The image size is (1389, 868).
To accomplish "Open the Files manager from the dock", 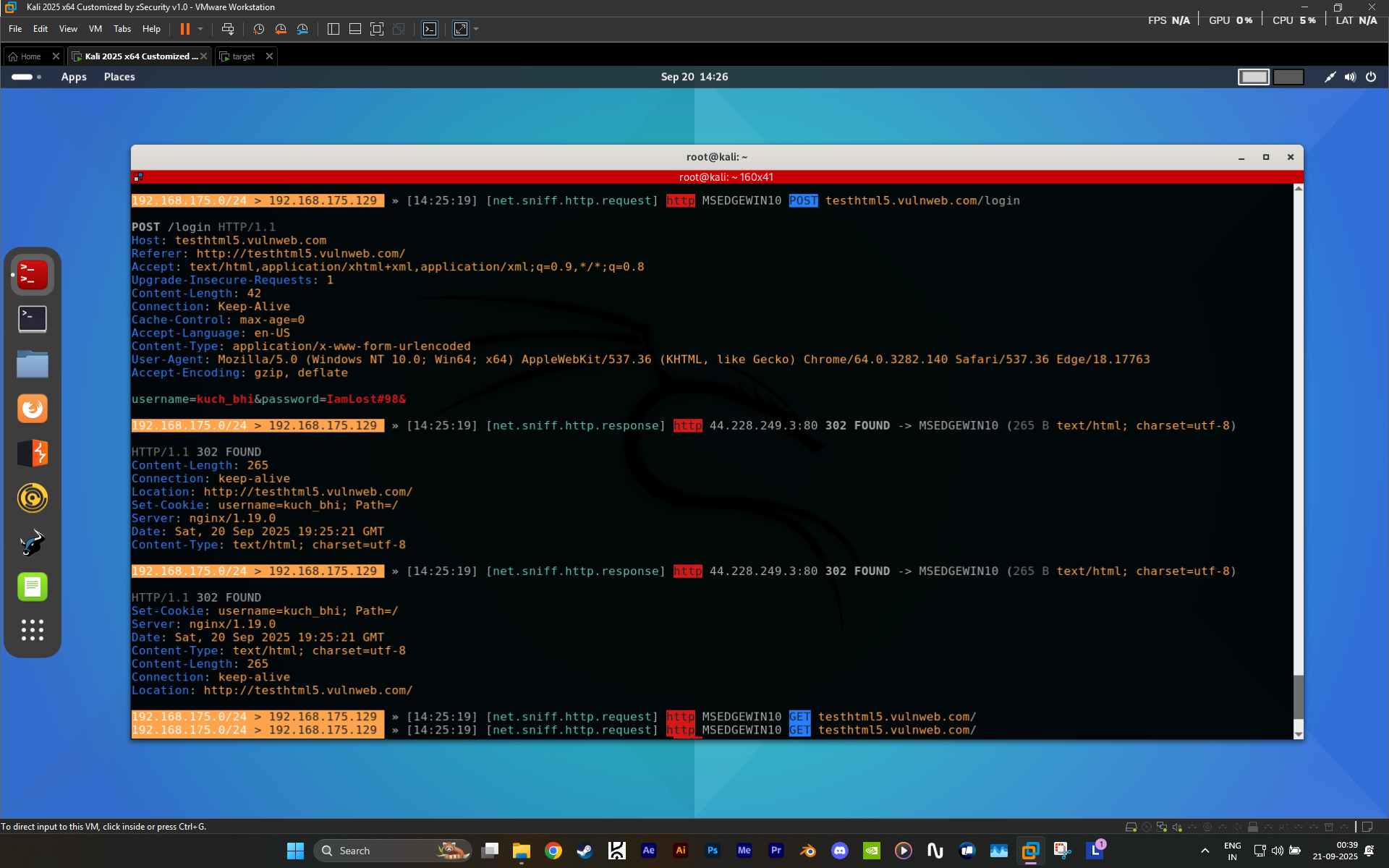I will click(x=32, y=364).
